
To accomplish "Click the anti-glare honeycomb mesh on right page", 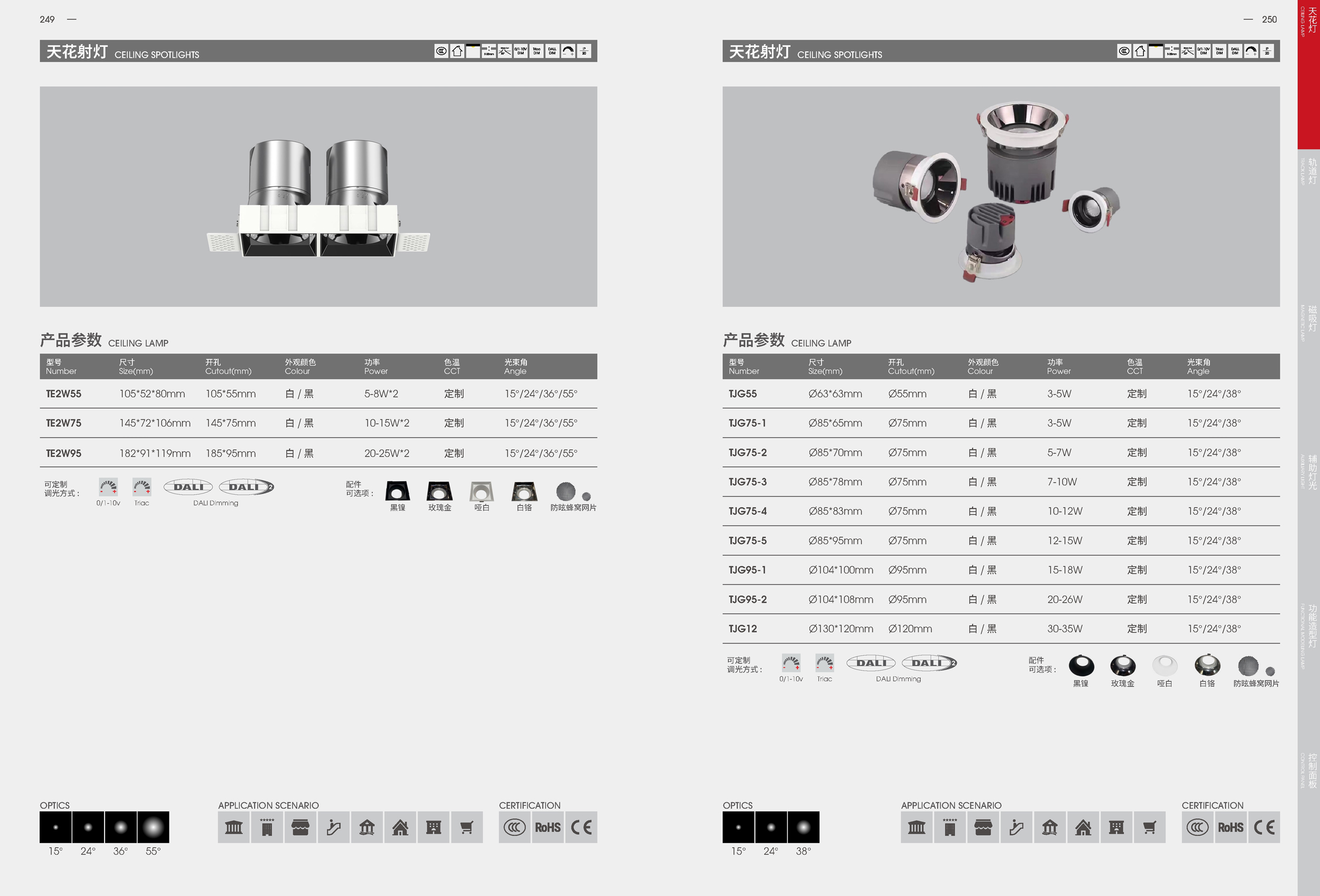I will (x=1248, y=665).
